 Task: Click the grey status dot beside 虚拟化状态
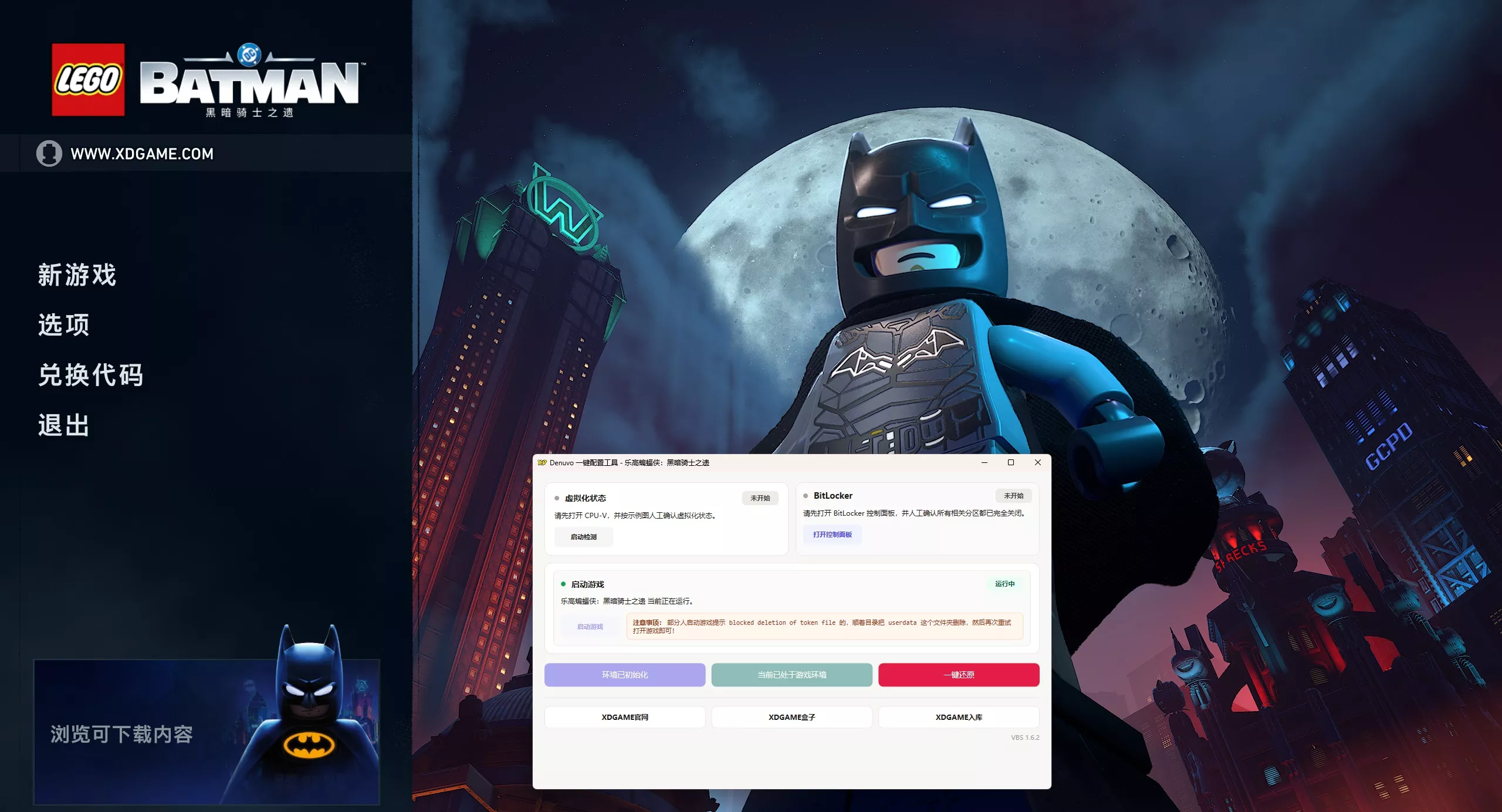click(x=557, y=498)
